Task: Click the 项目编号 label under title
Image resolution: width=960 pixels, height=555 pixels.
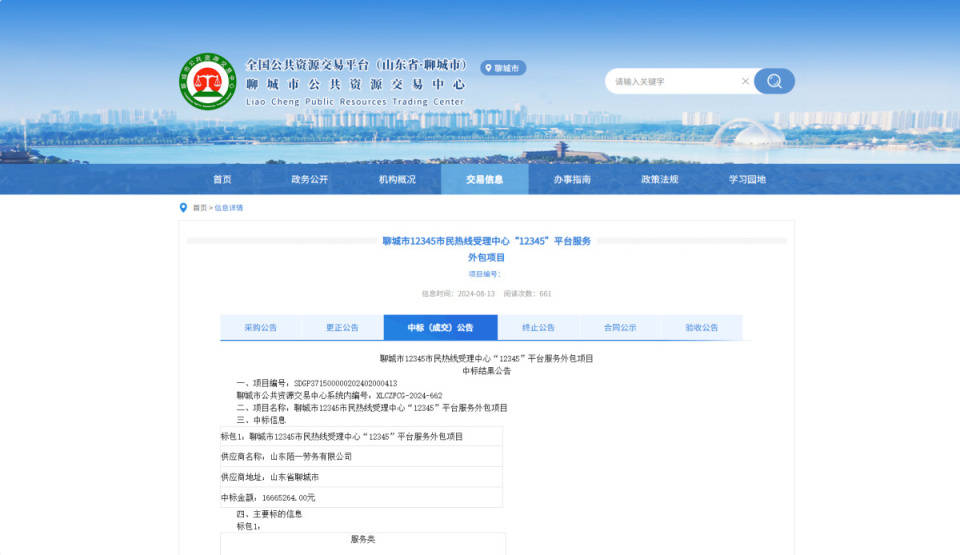Action: coord(484,274)
